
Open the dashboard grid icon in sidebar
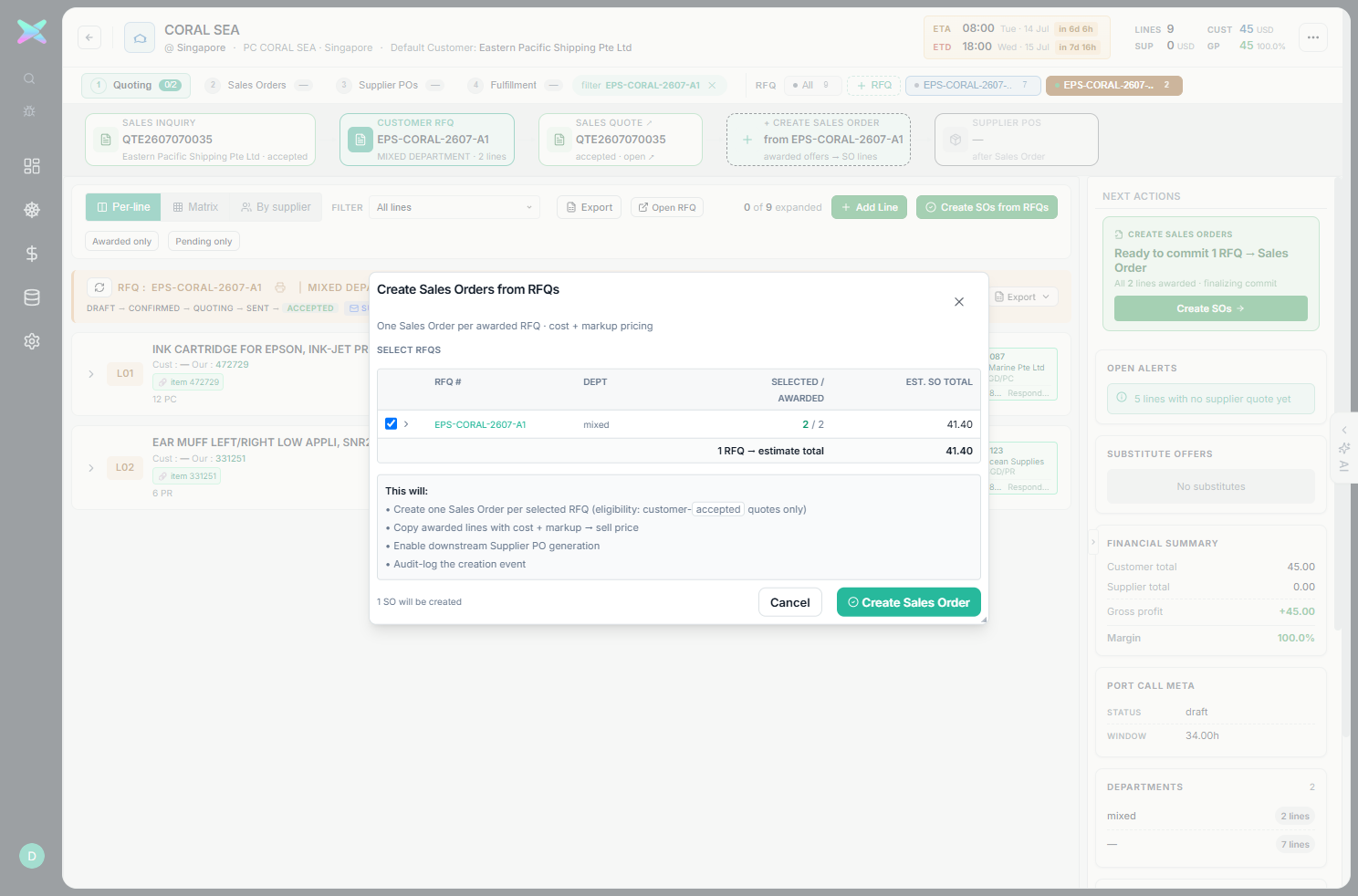(x=32, y=166)
